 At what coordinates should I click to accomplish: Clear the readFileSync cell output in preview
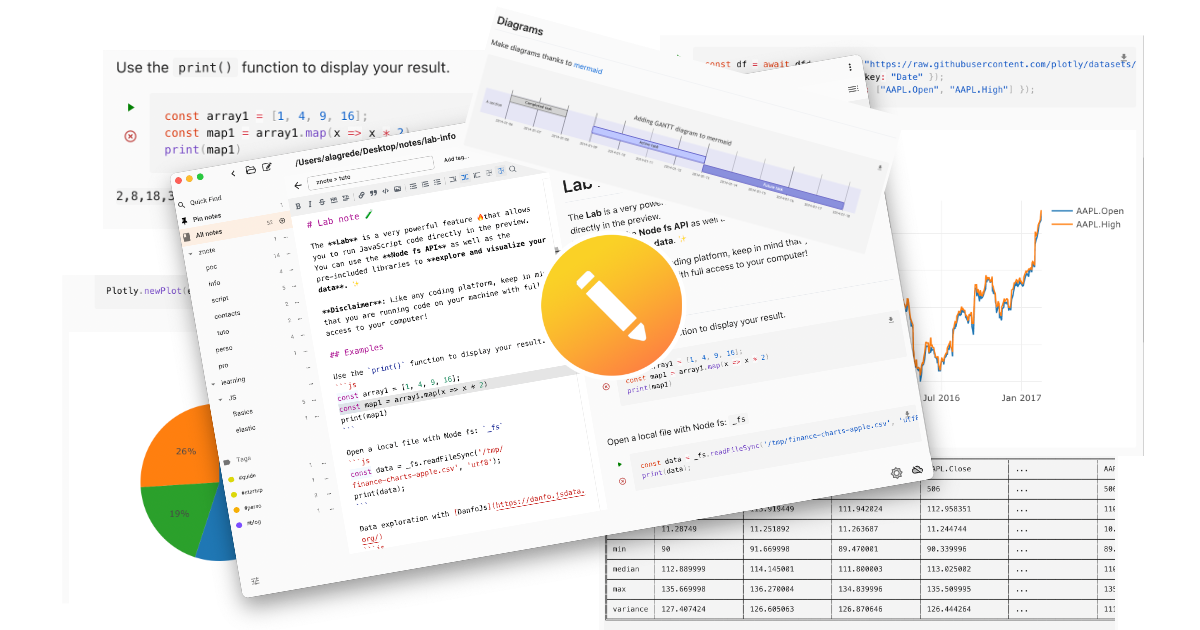[621, 481]
